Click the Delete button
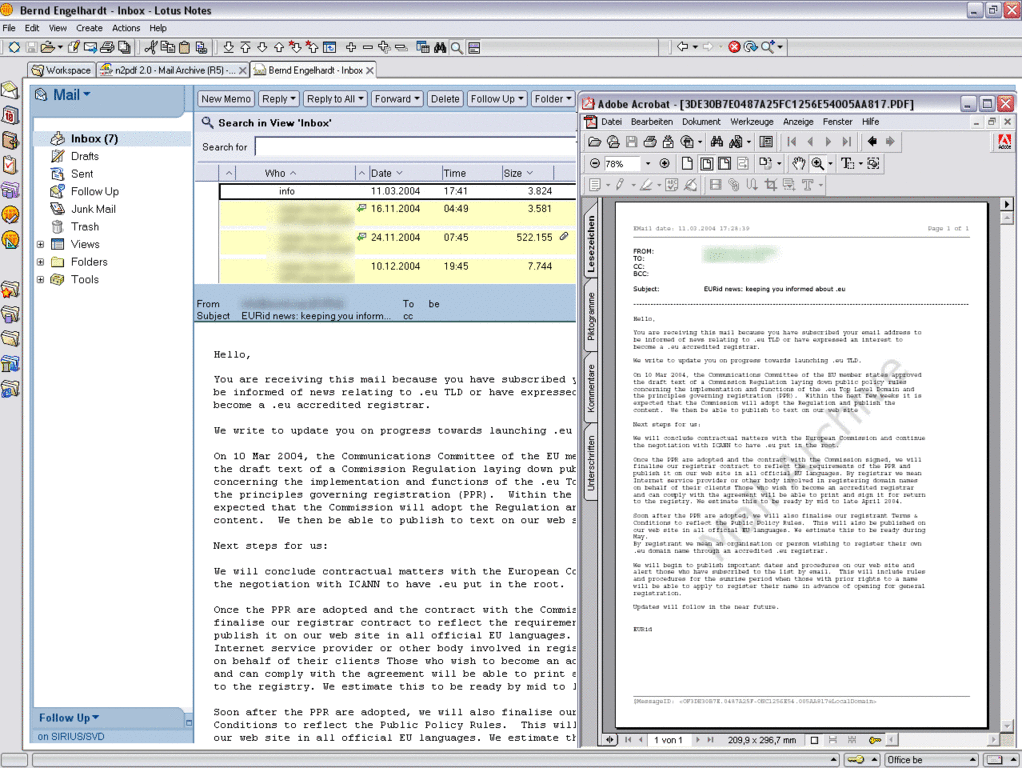Screen dimensions: 1022x768 pyautogui.click(x=445, y=99)
